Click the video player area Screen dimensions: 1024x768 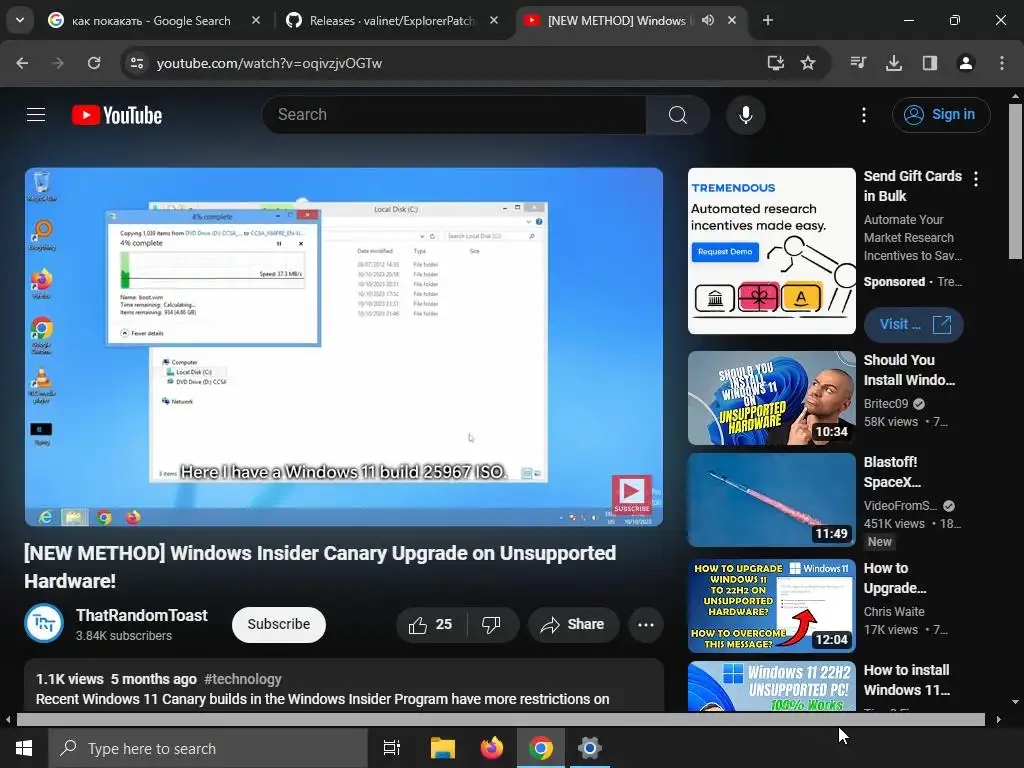point(344,347)
